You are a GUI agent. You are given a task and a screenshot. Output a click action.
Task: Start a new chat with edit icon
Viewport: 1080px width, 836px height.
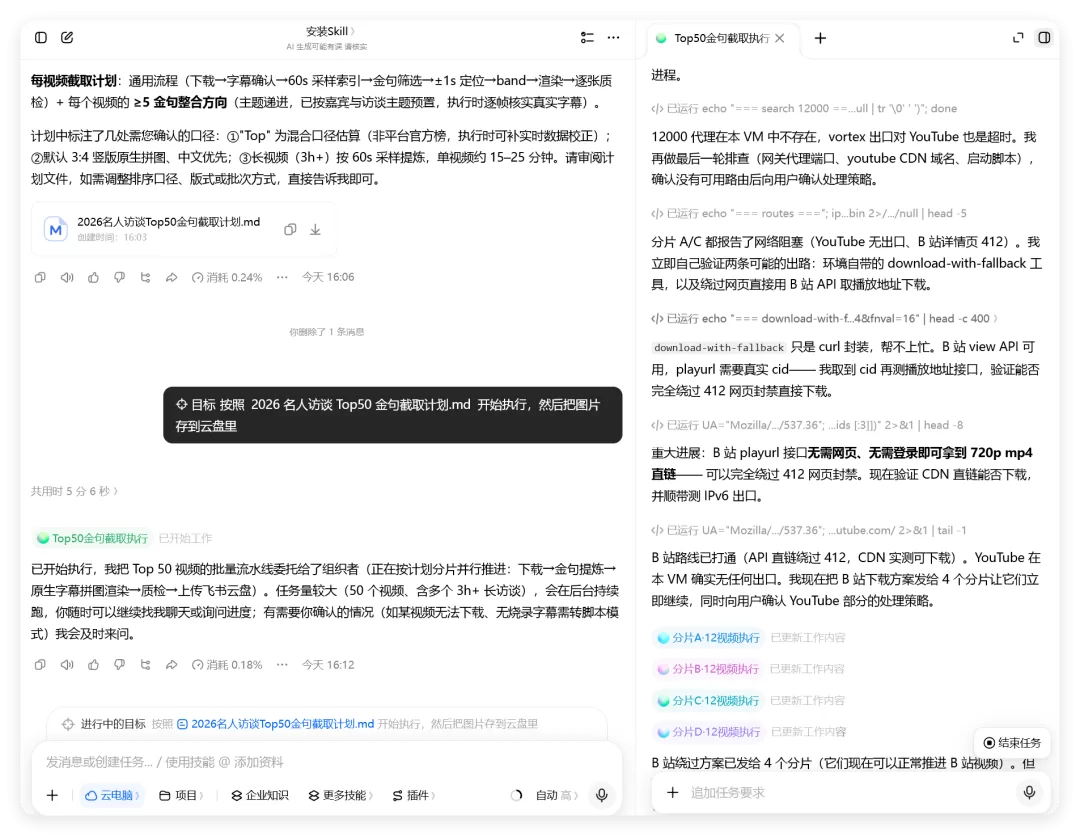[67, 38]
